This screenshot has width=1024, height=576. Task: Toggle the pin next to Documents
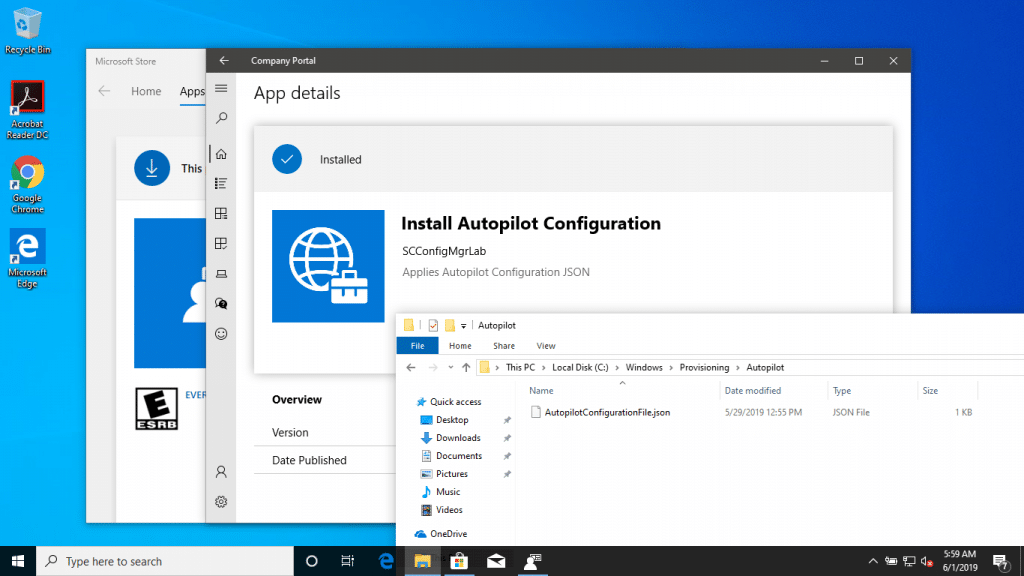[x=507, y=455]
